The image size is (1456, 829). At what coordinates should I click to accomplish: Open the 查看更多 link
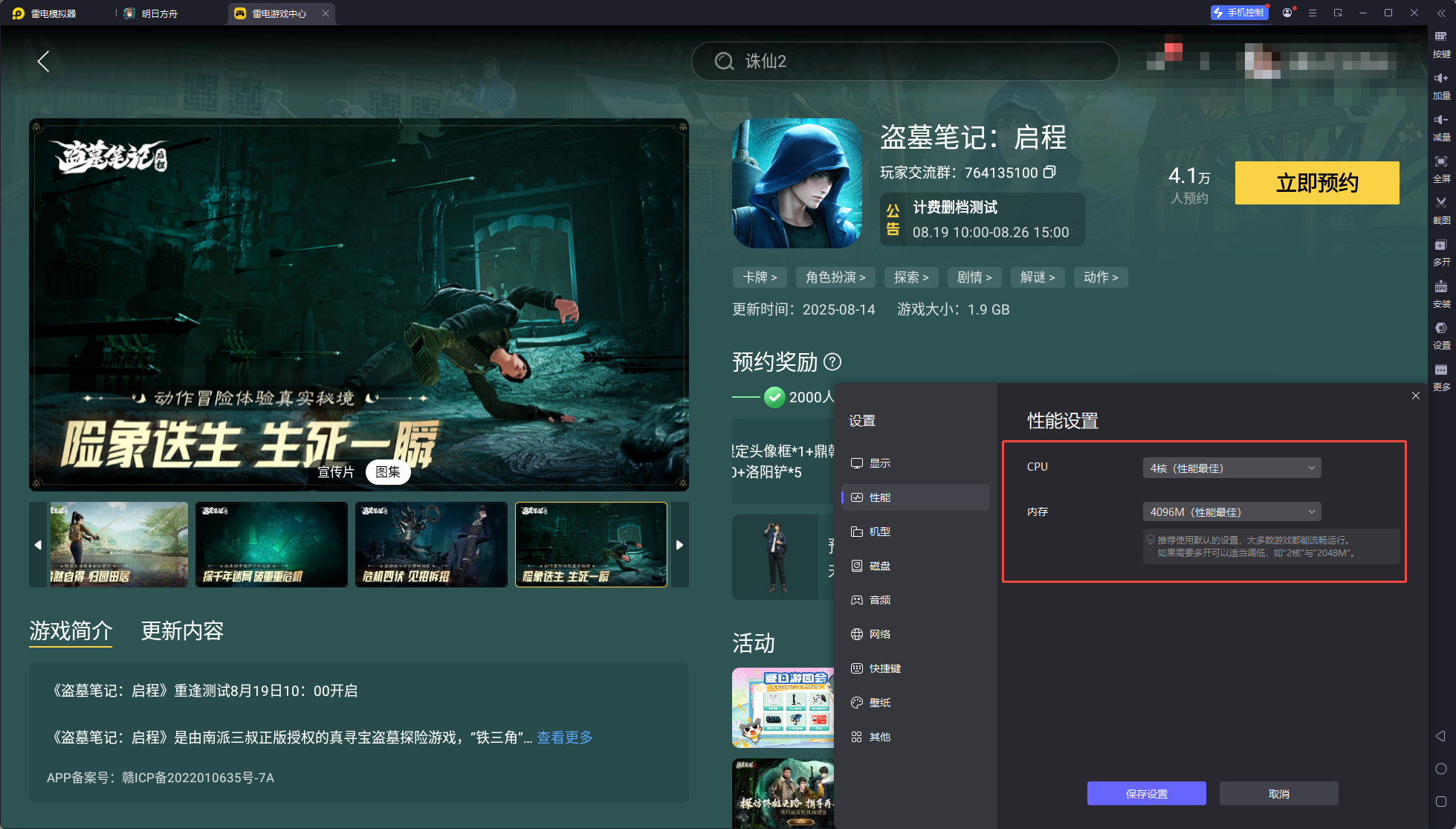(565, 738)
